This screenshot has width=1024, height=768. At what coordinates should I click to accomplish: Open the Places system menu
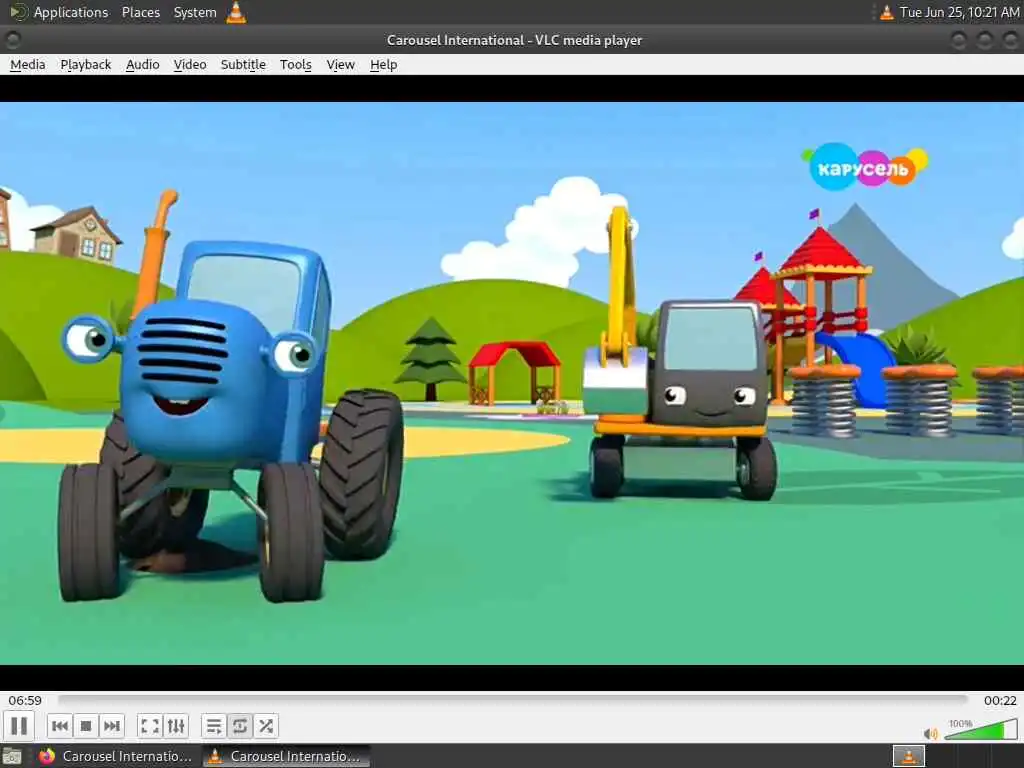[x=140, y=12]
